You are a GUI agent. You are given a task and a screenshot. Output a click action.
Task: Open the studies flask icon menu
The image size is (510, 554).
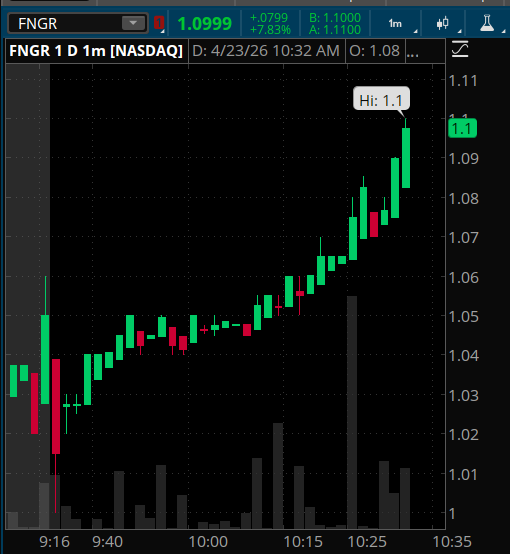487,23
